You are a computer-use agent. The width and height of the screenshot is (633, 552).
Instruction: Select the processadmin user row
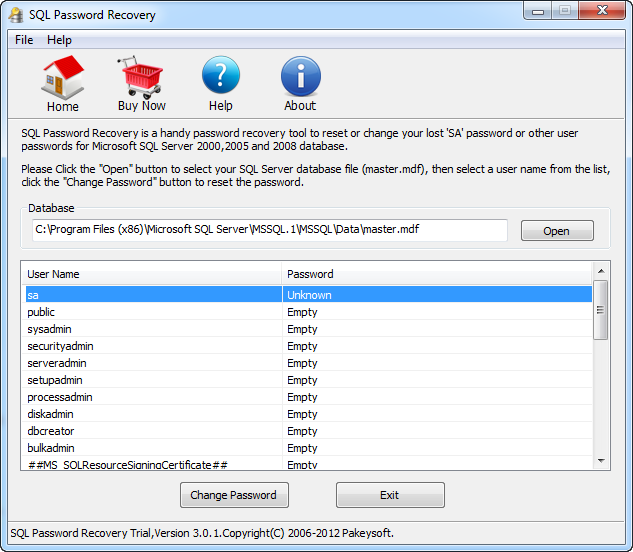pyautogui.click(x=309, y=397)
